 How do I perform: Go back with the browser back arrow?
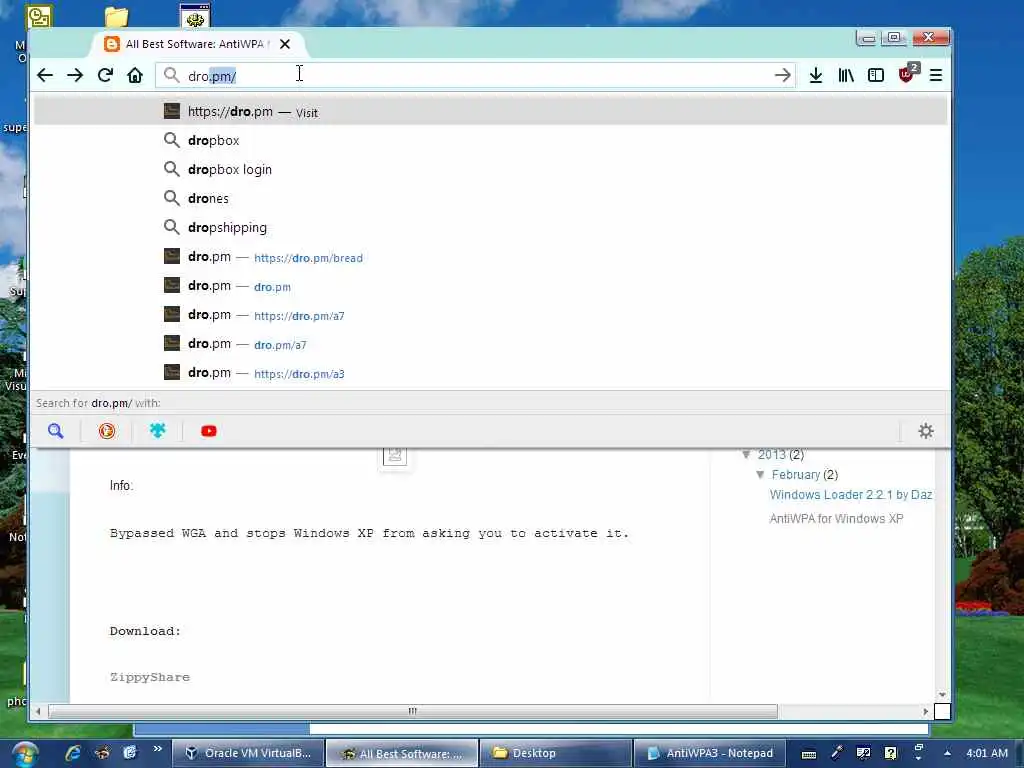point(45,75)
